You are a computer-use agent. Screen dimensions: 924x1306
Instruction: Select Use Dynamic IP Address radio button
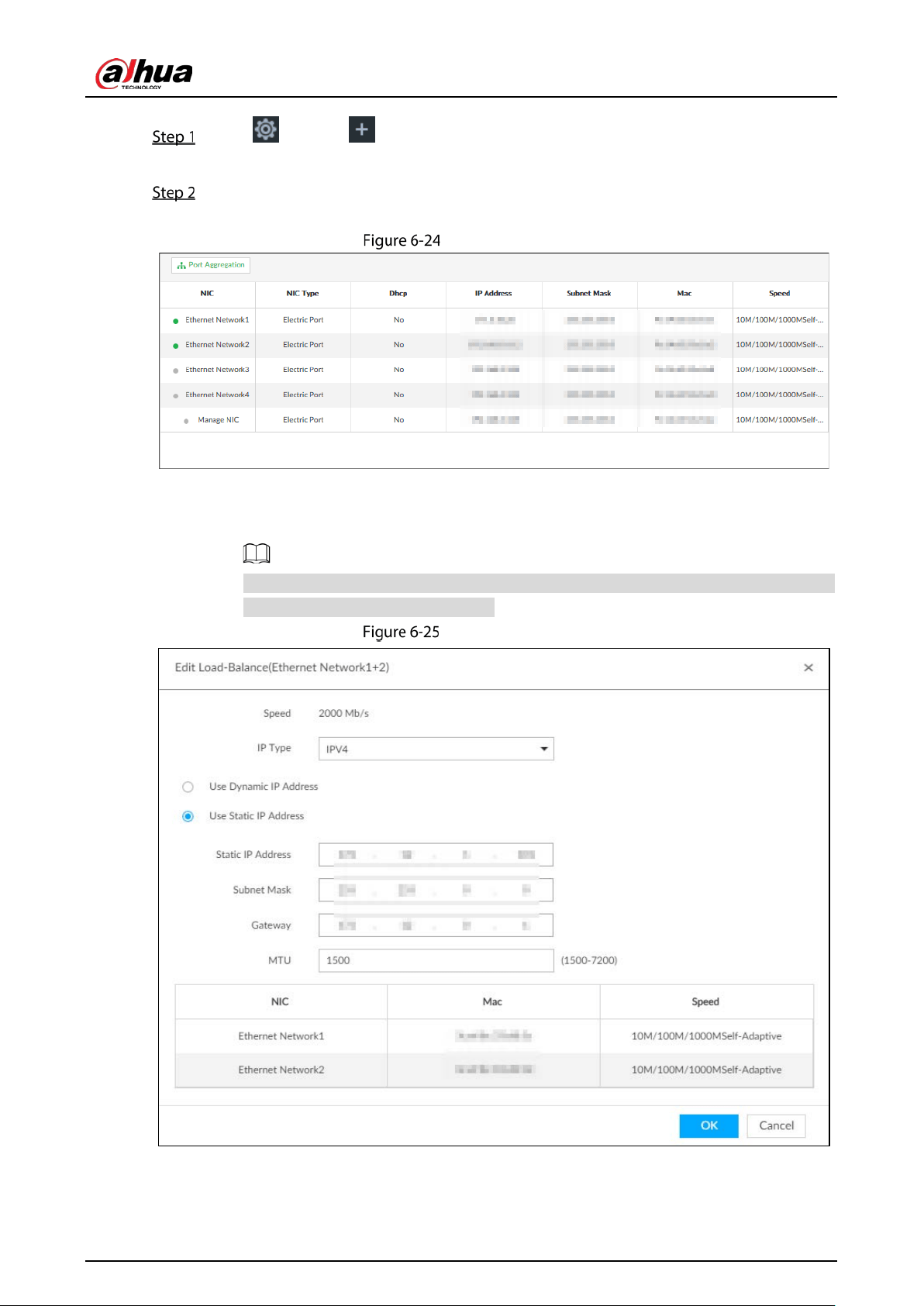click(x=188, y=787)
